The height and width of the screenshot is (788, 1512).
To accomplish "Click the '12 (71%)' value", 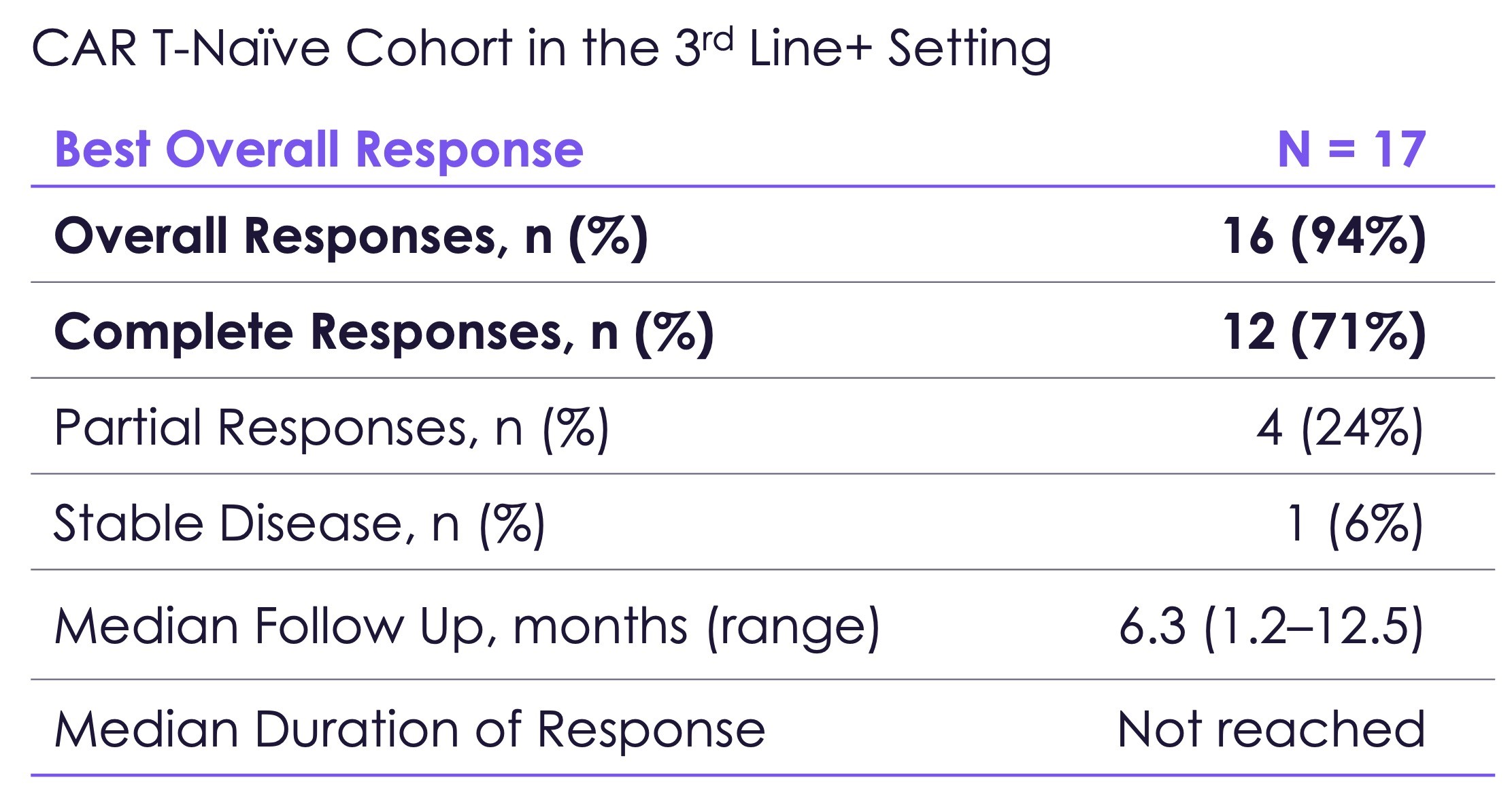I will [1324, 332].
